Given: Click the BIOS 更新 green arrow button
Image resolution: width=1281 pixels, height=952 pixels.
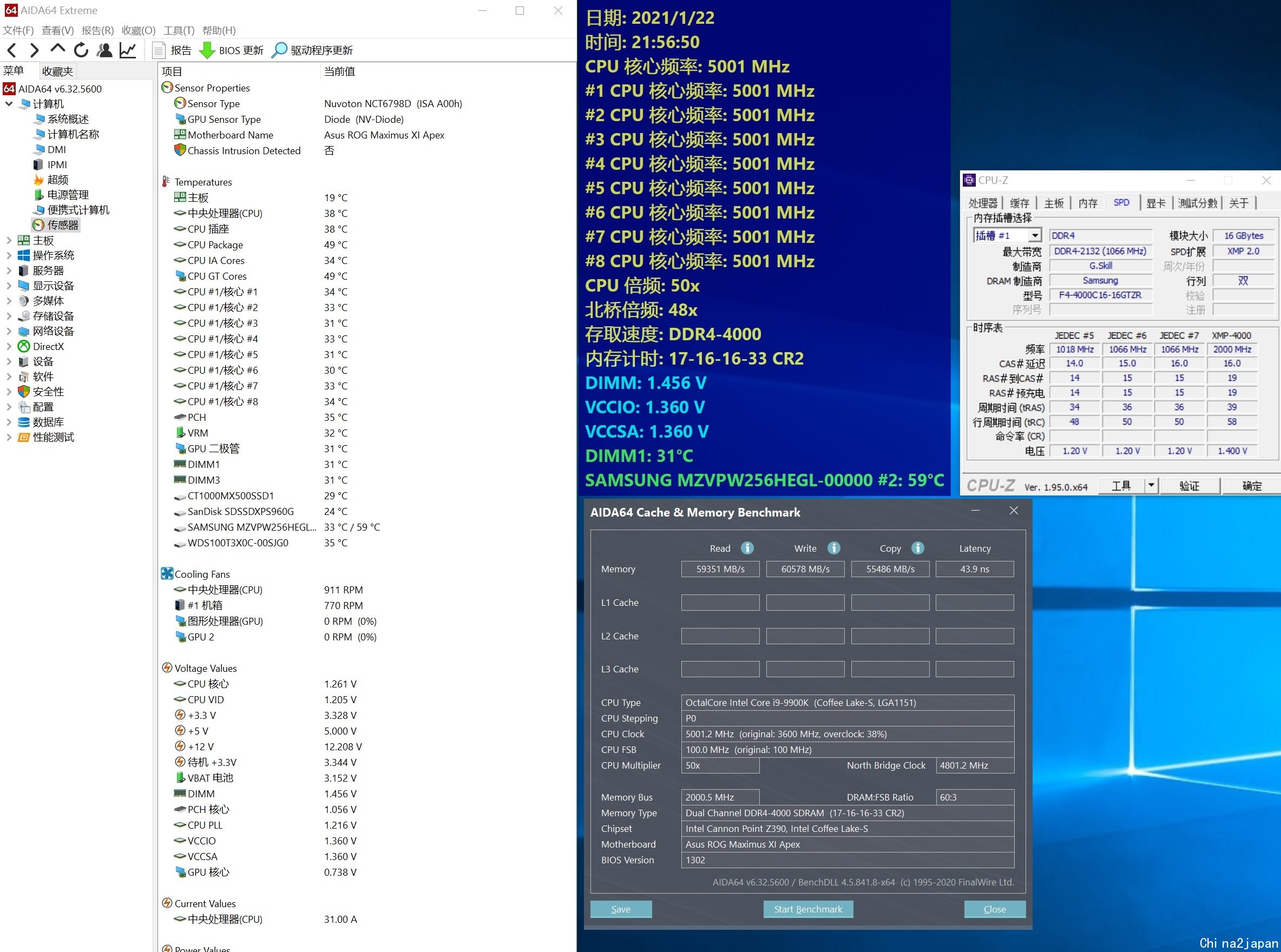Looking at the screenshot, I should [231, 50].
